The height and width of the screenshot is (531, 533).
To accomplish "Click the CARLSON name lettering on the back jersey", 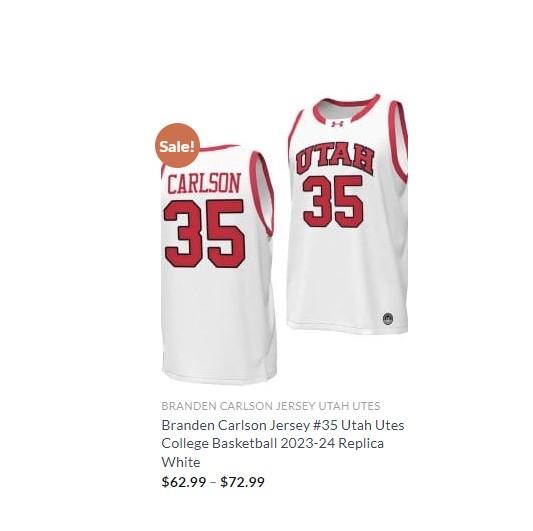I will (204, 183).
